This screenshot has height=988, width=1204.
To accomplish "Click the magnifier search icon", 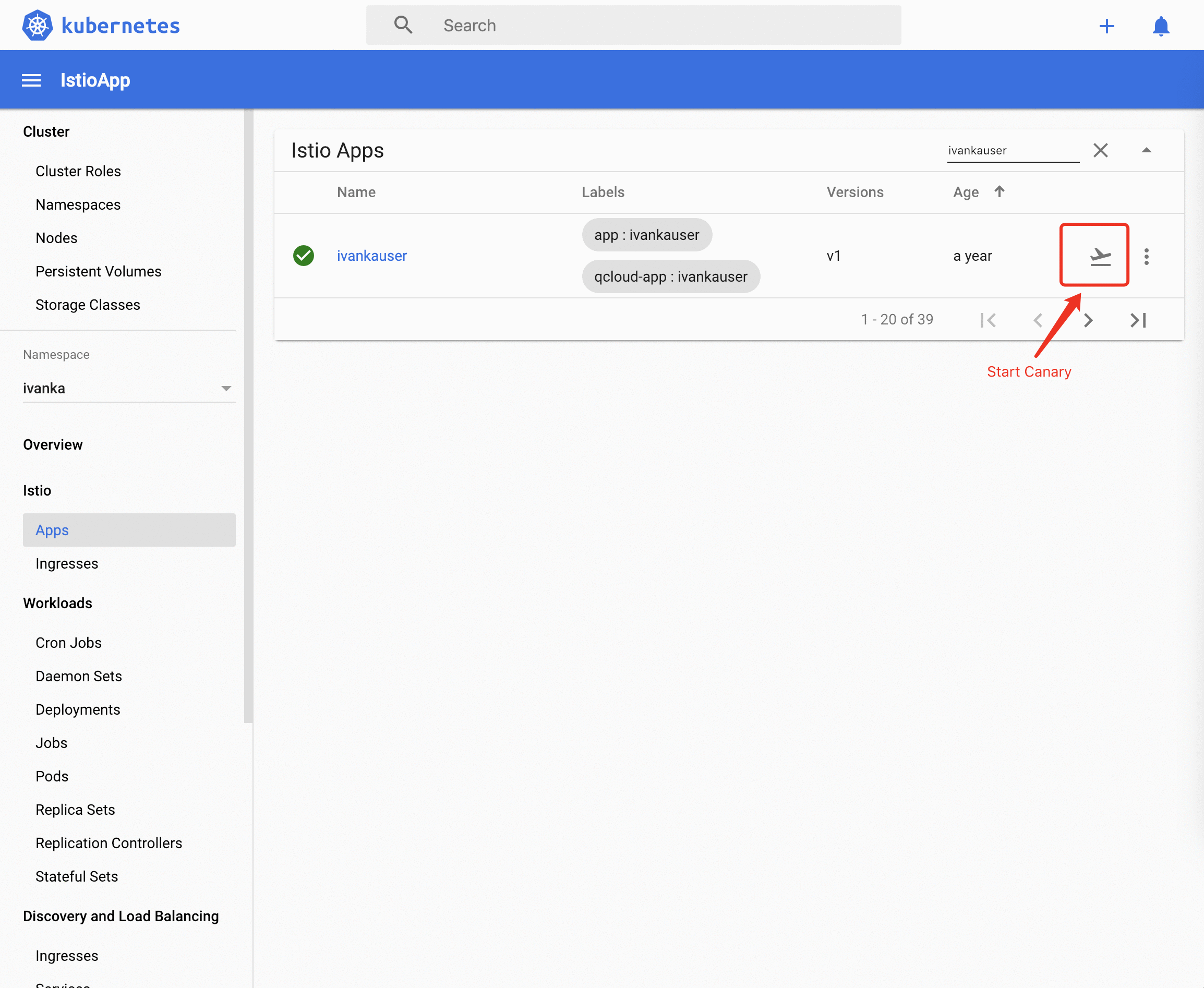I will click(403, 25).
